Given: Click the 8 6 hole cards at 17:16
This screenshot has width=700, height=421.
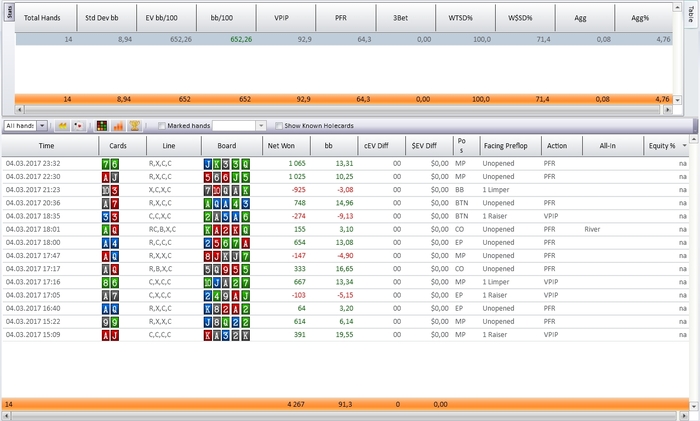Looking at the screenshot, I should 110,283.
